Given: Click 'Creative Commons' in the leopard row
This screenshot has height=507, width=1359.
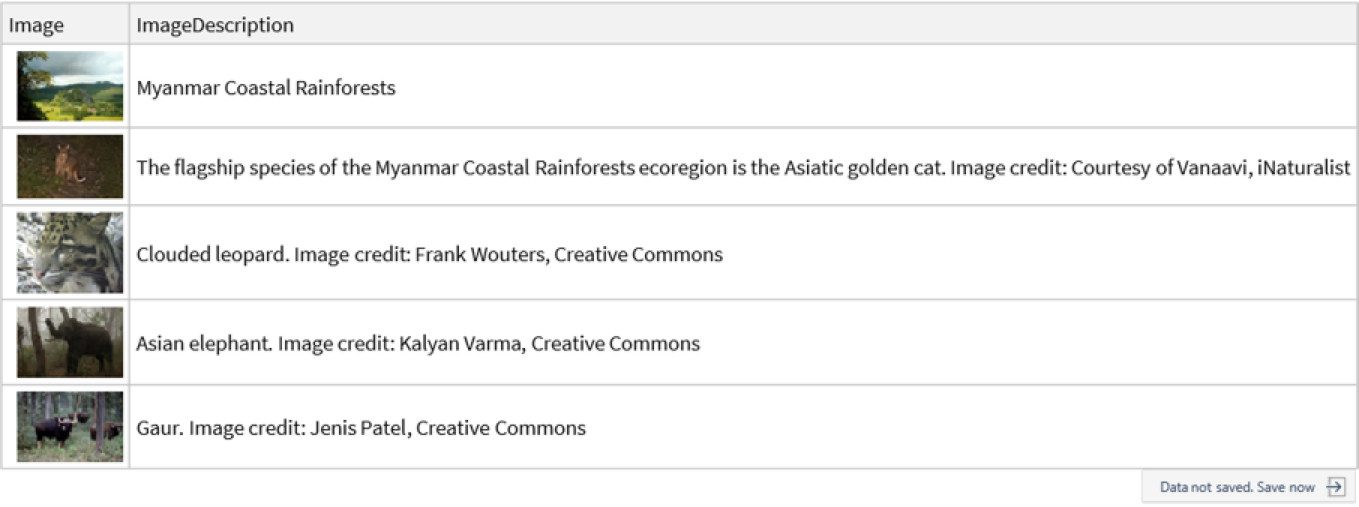Looking at the screenshot, I should (638, 254).
